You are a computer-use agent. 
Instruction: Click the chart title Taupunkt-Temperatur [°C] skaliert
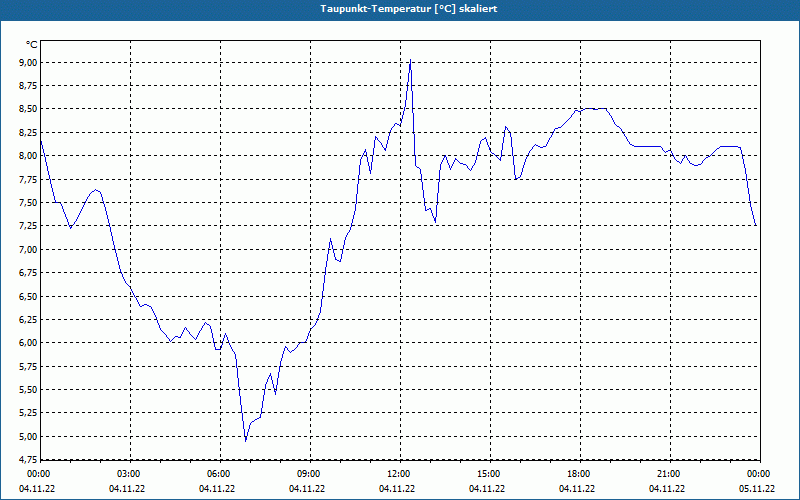coord(409,9)
